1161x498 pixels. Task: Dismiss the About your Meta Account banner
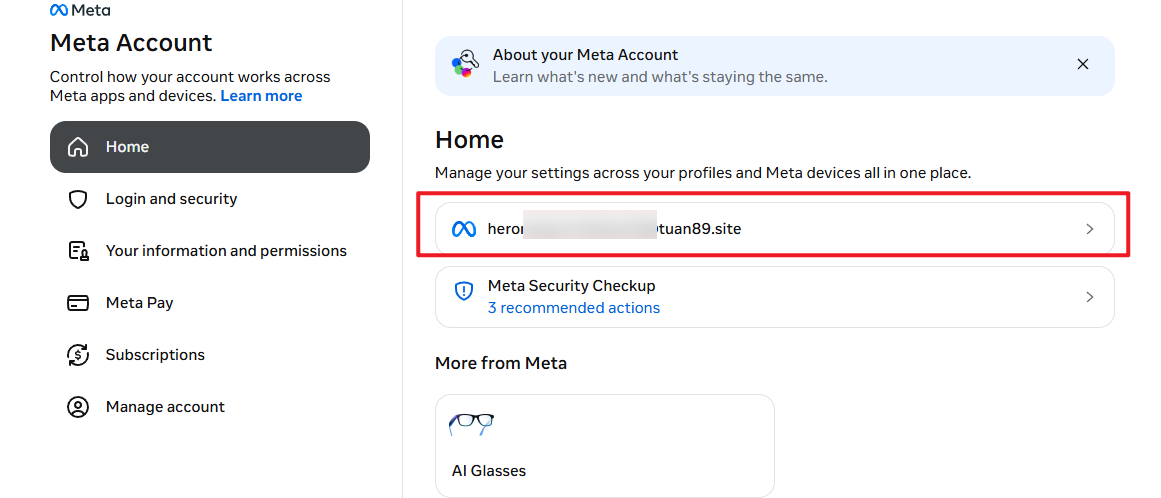(x=1083, y=64)
